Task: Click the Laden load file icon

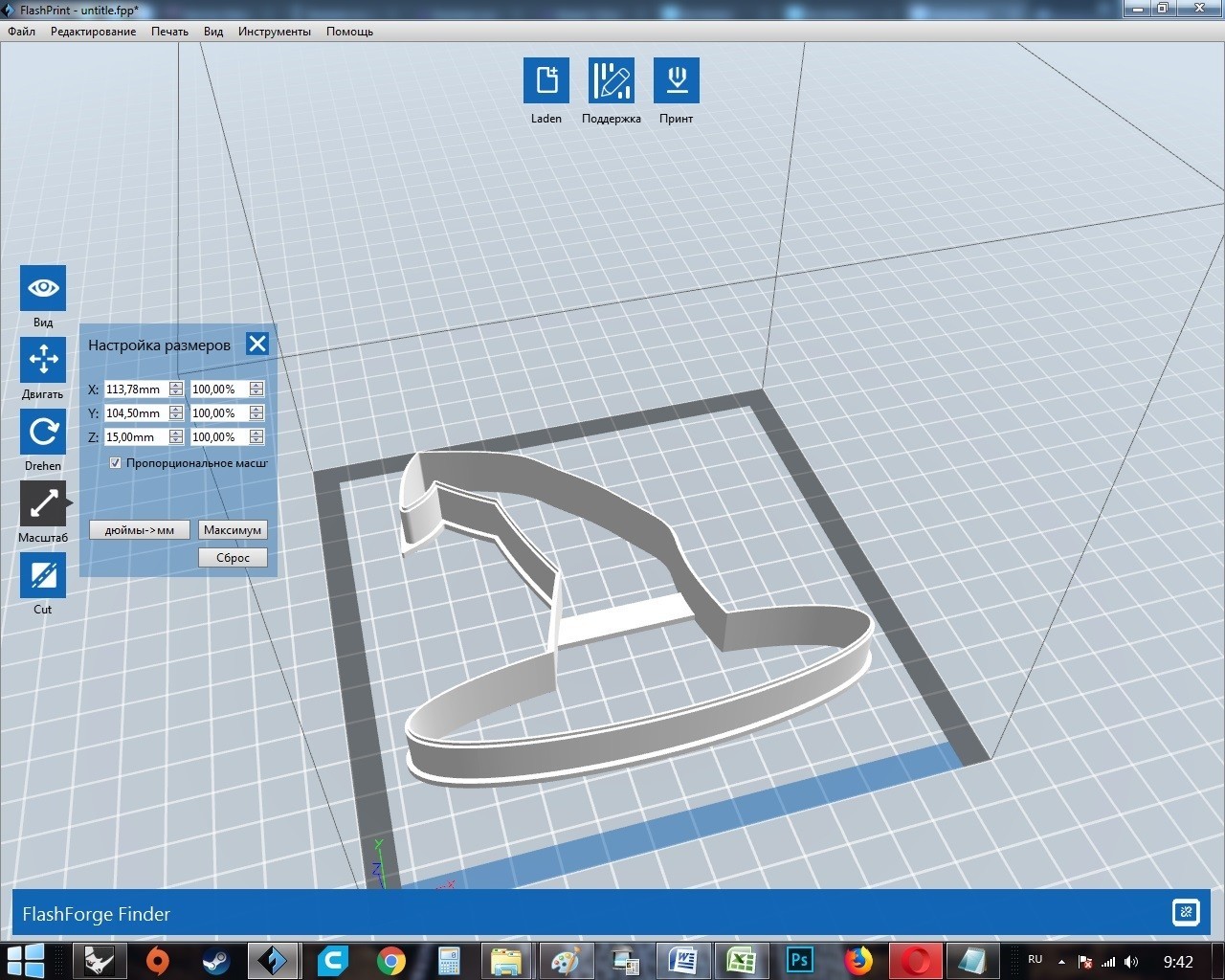Action: coord(546,80)
